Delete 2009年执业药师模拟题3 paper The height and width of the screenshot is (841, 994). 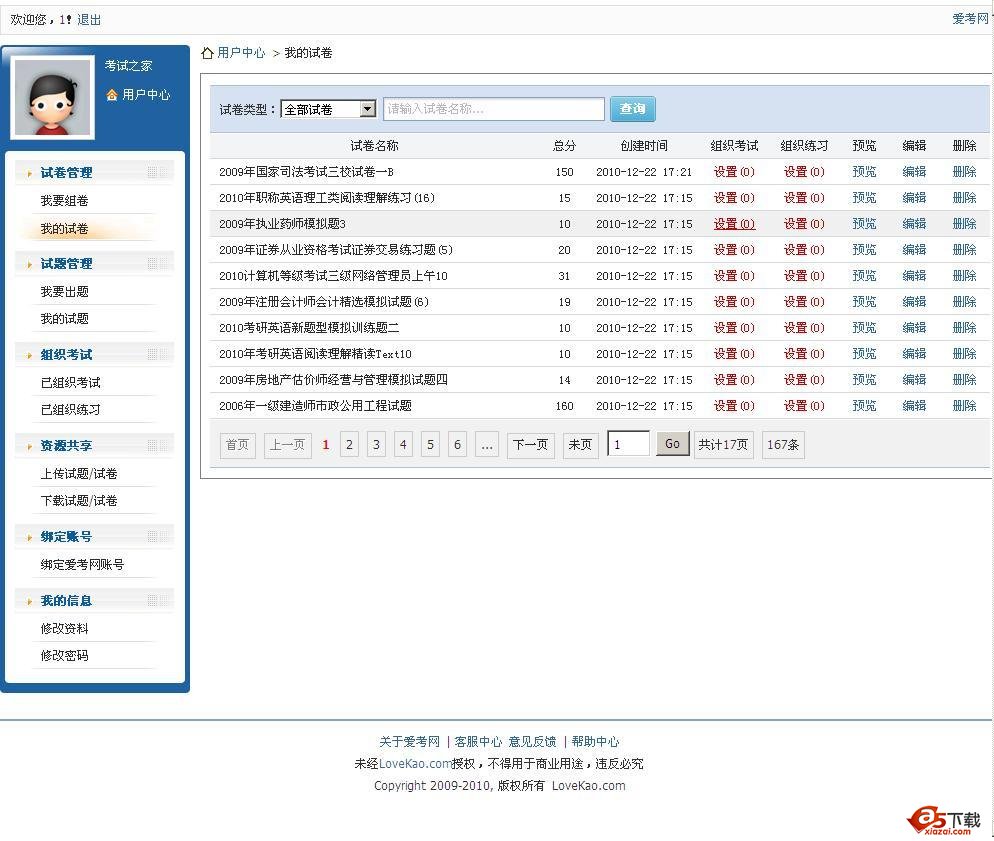point(963,224)
